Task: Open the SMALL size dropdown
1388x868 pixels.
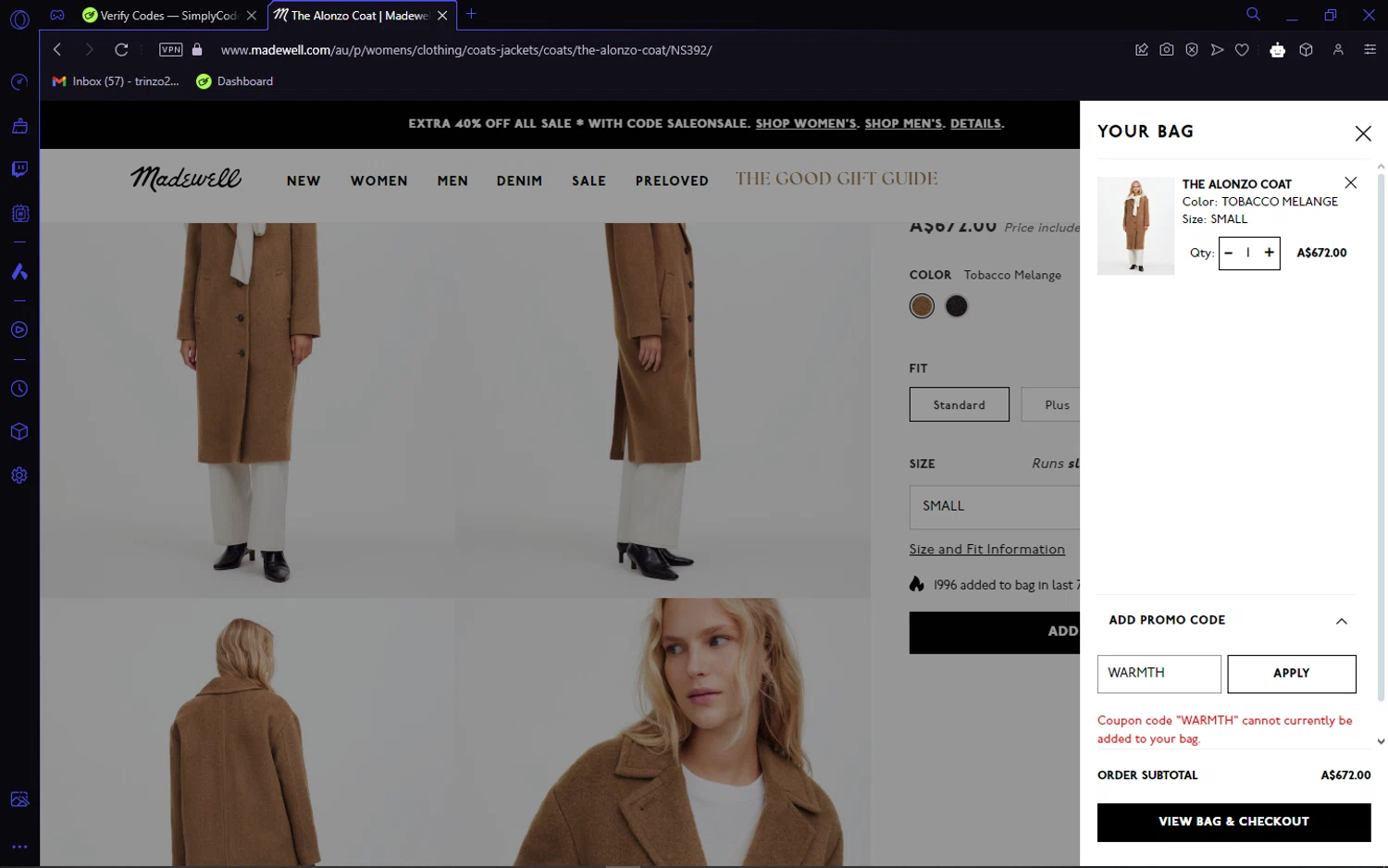Action: tap(995, 506)
